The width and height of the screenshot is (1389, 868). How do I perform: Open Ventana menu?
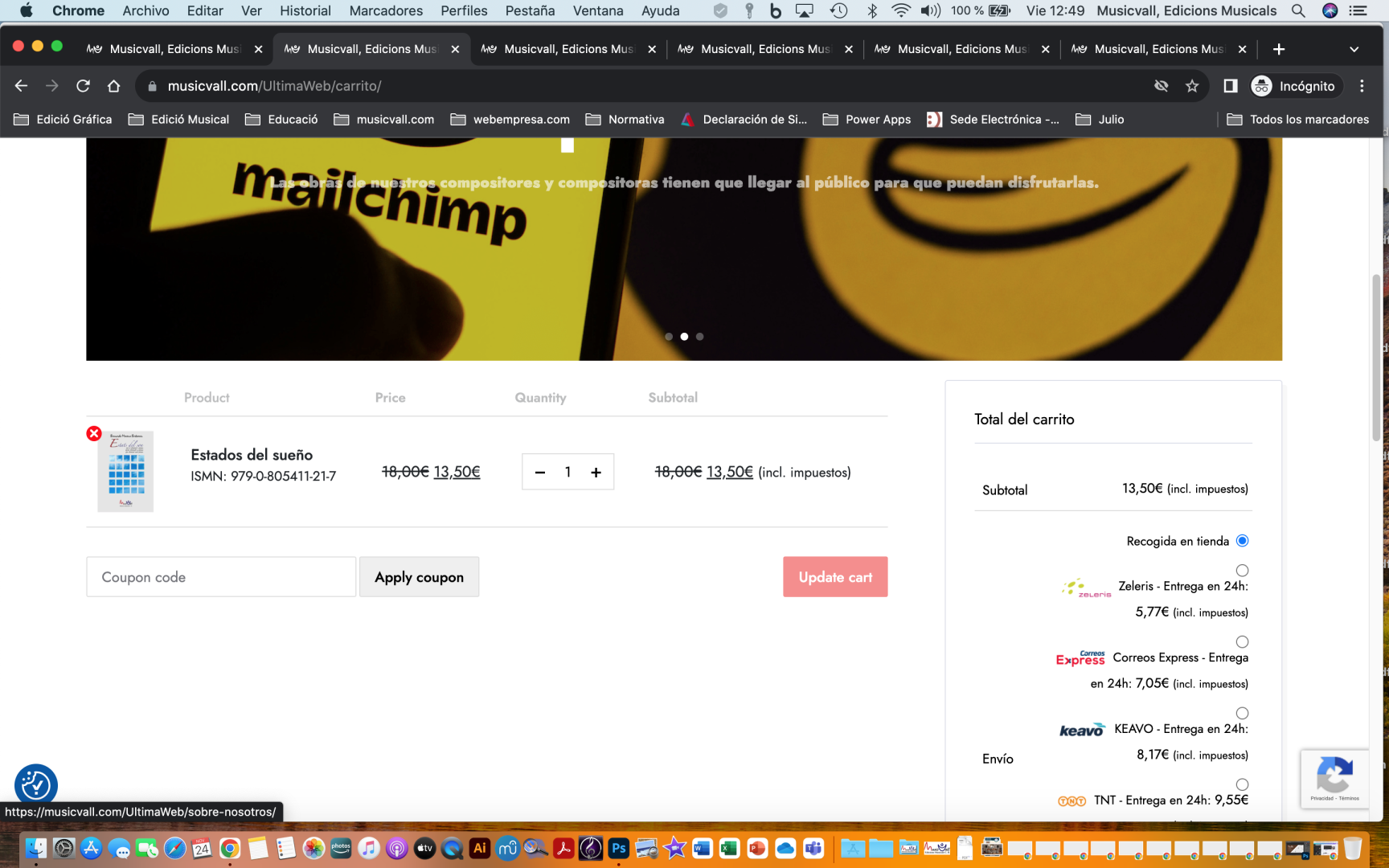tap(598, 10)
